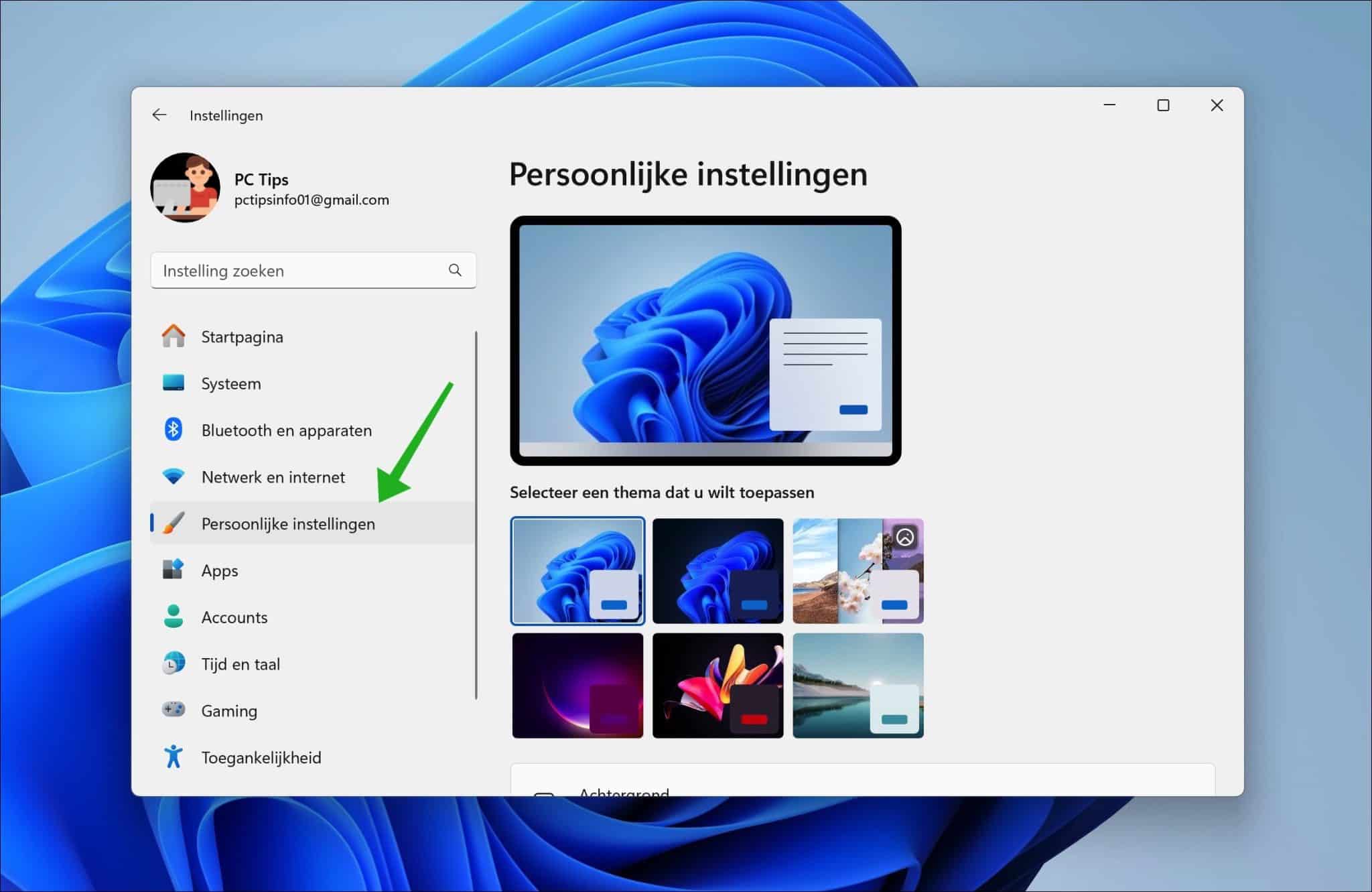Screen dimensions: 1372x892
Task: Click the Persoonlijke instellingen paintbrush icon
Action: tap(174, 523)
